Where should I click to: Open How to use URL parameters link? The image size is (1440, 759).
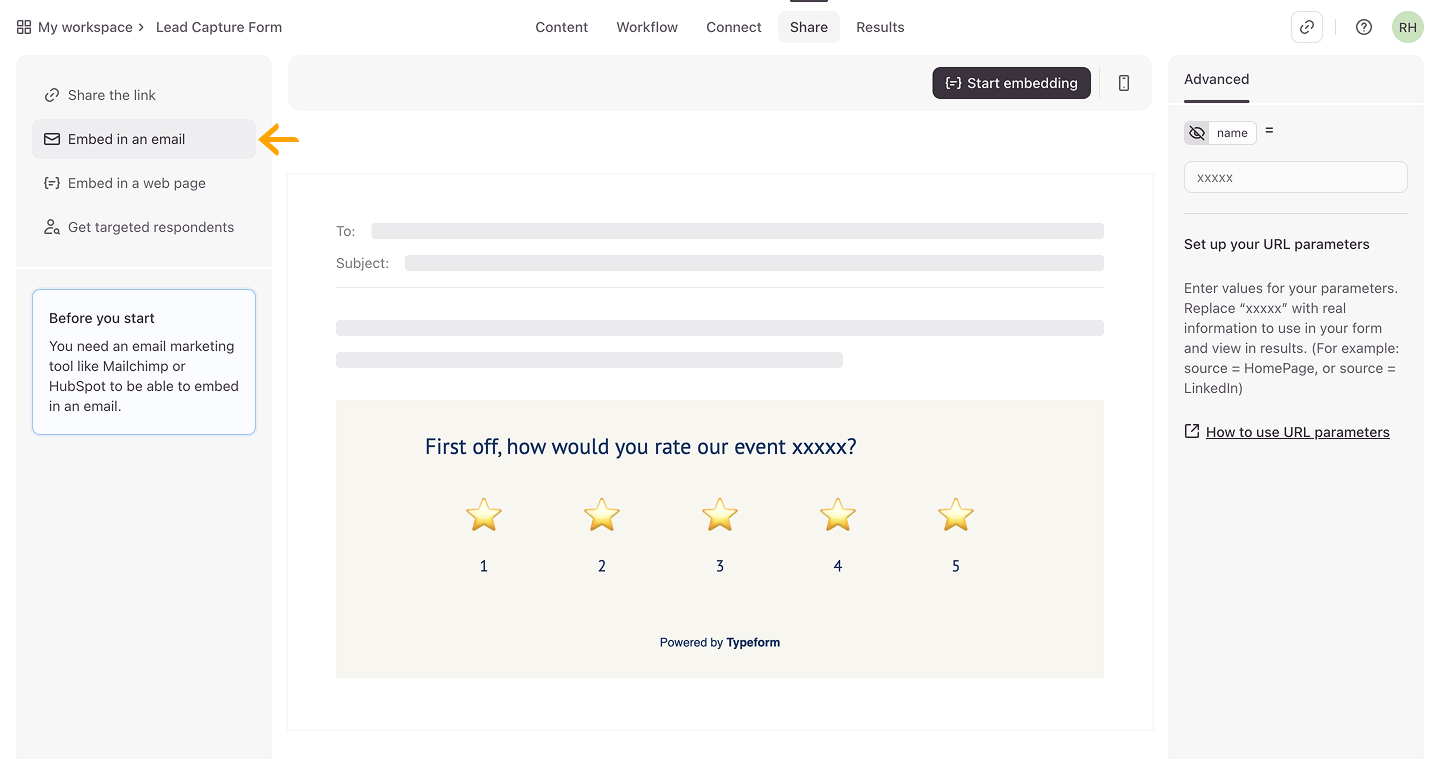click(1297, 432)
